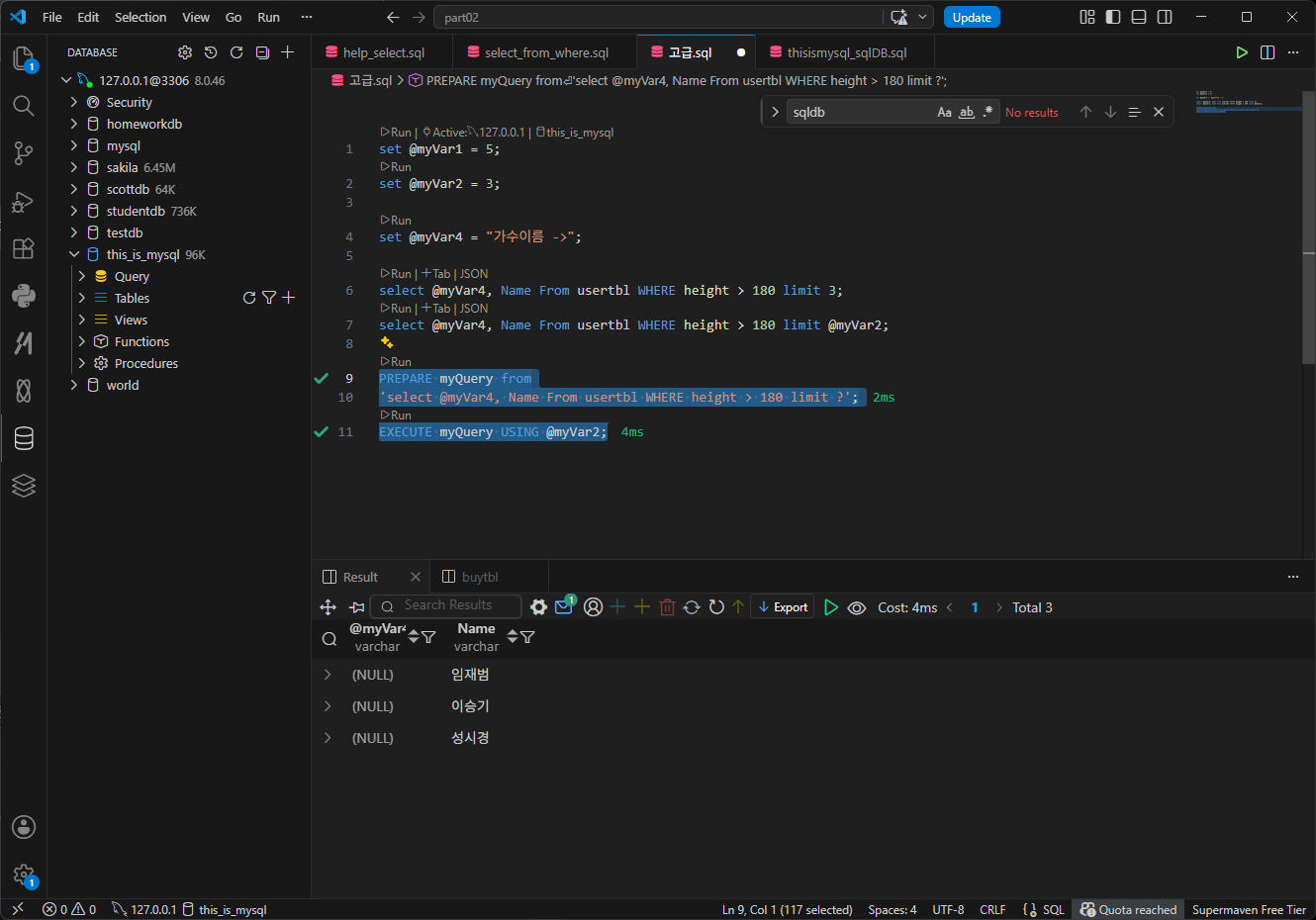1316x920 pixels.
Task: Open the Explorer view in activity bar
Action: [24, 58]
